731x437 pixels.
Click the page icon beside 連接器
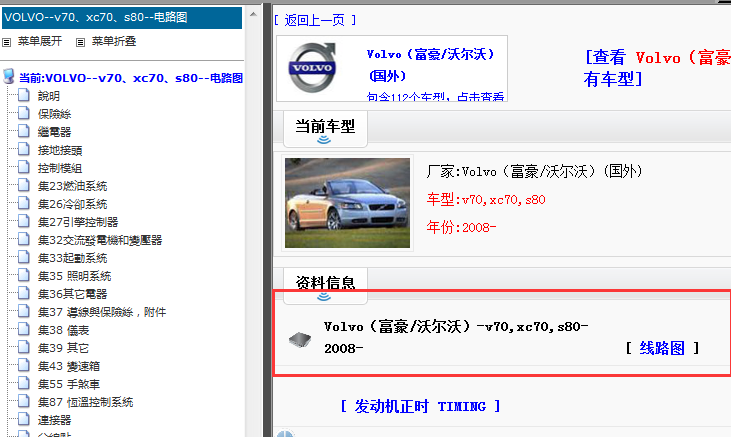[x=24, y=419]
